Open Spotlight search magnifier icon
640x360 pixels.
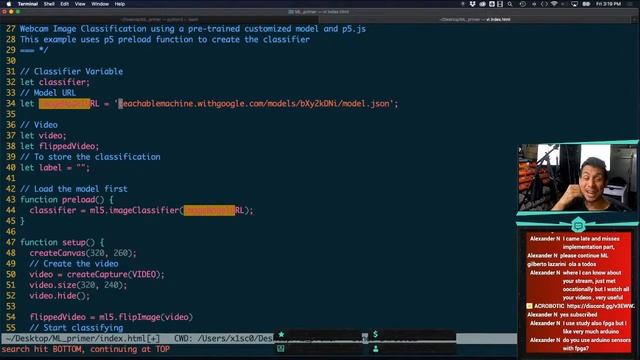point(510,4)
